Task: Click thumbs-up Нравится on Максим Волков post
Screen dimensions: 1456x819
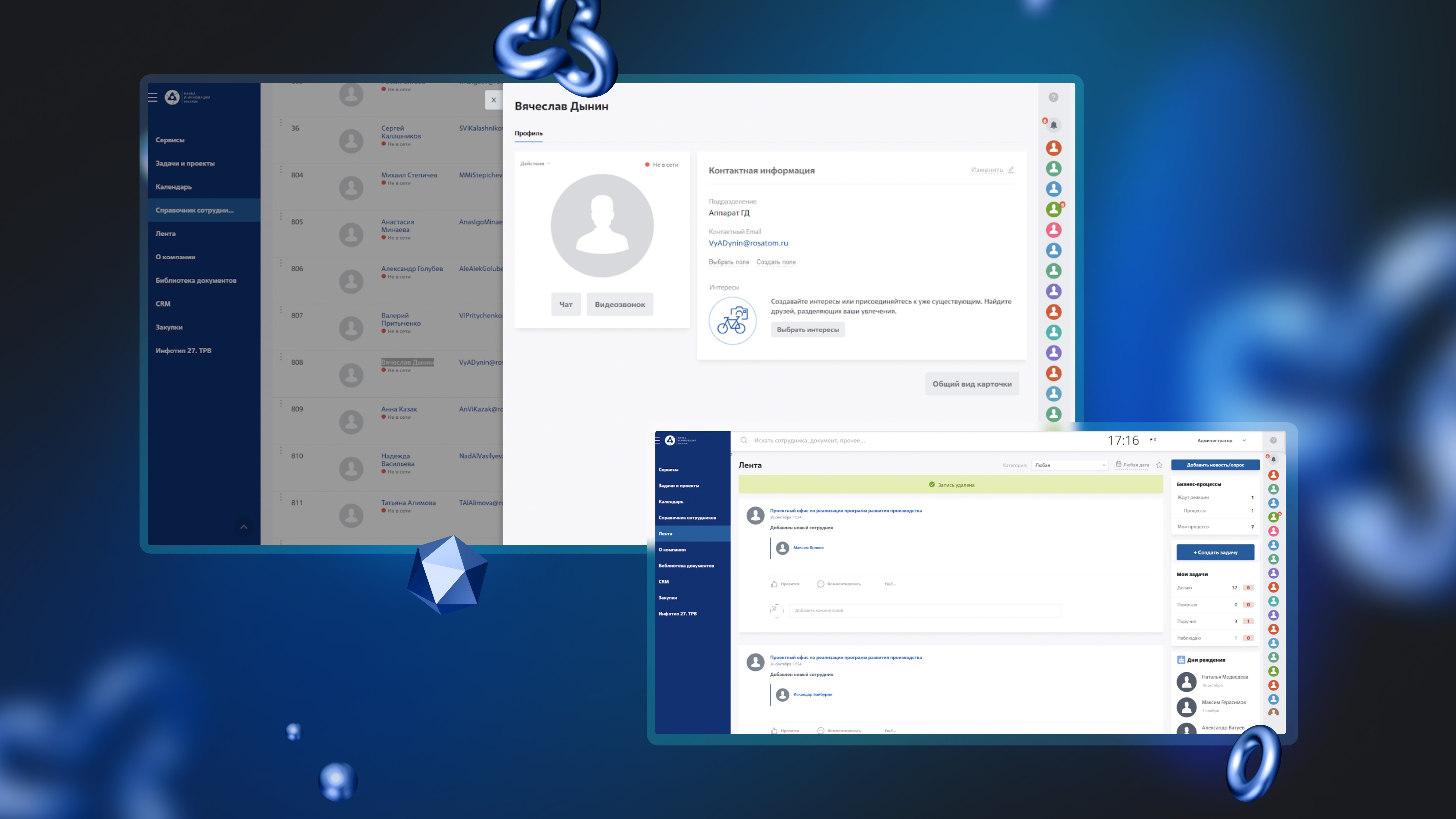Action: 774,584
